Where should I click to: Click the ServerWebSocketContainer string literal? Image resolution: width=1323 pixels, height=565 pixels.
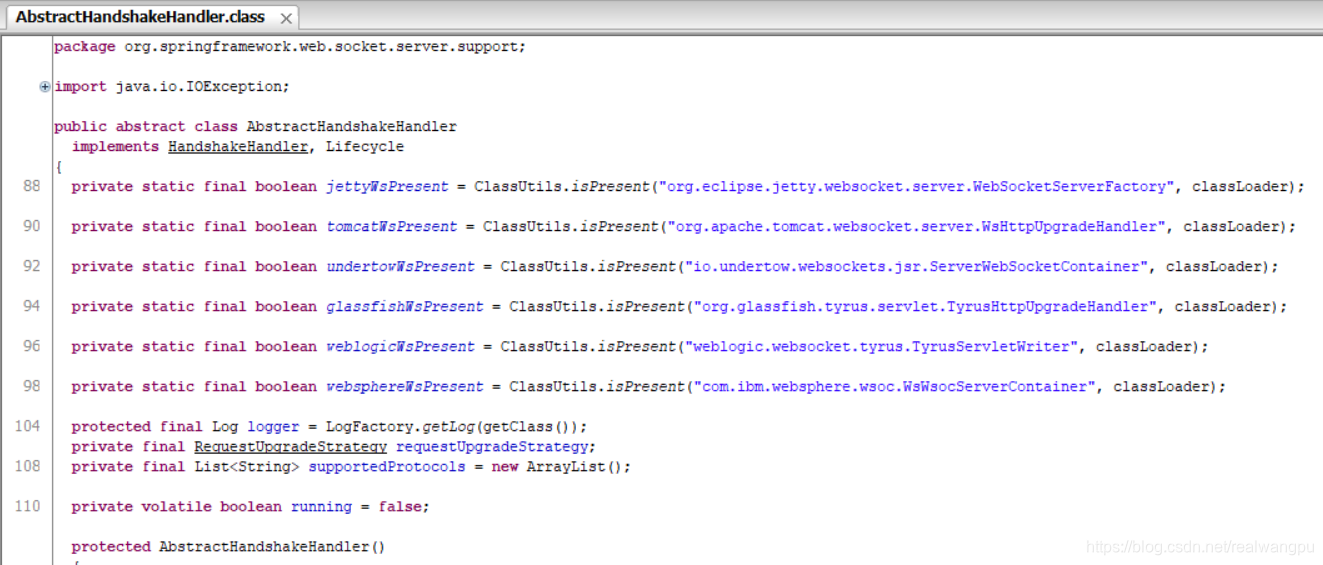[918, 267]
